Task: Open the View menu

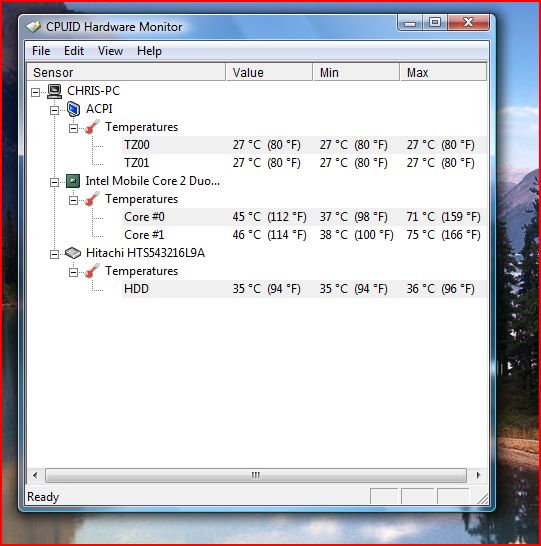Action: [110, 51]
